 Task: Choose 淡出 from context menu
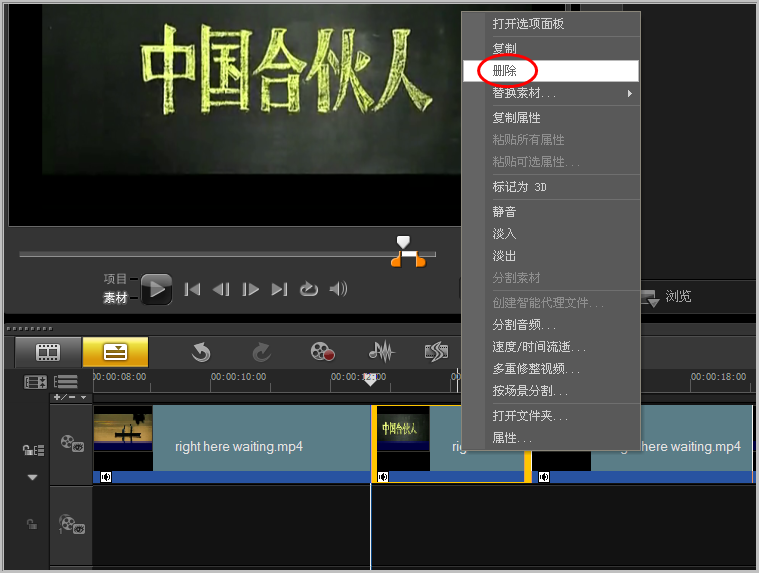coord(551,256)
